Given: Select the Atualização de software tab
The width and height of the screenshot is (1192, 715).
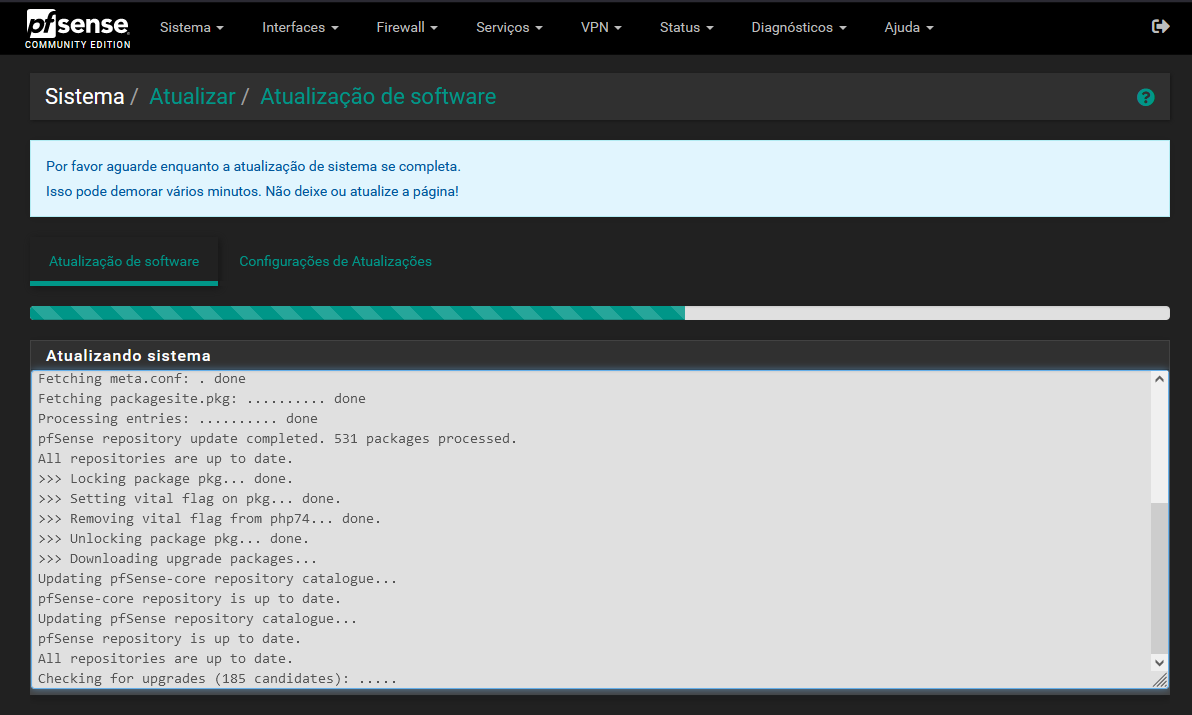Looking at the screenshot, I should [x=124, y=261].
